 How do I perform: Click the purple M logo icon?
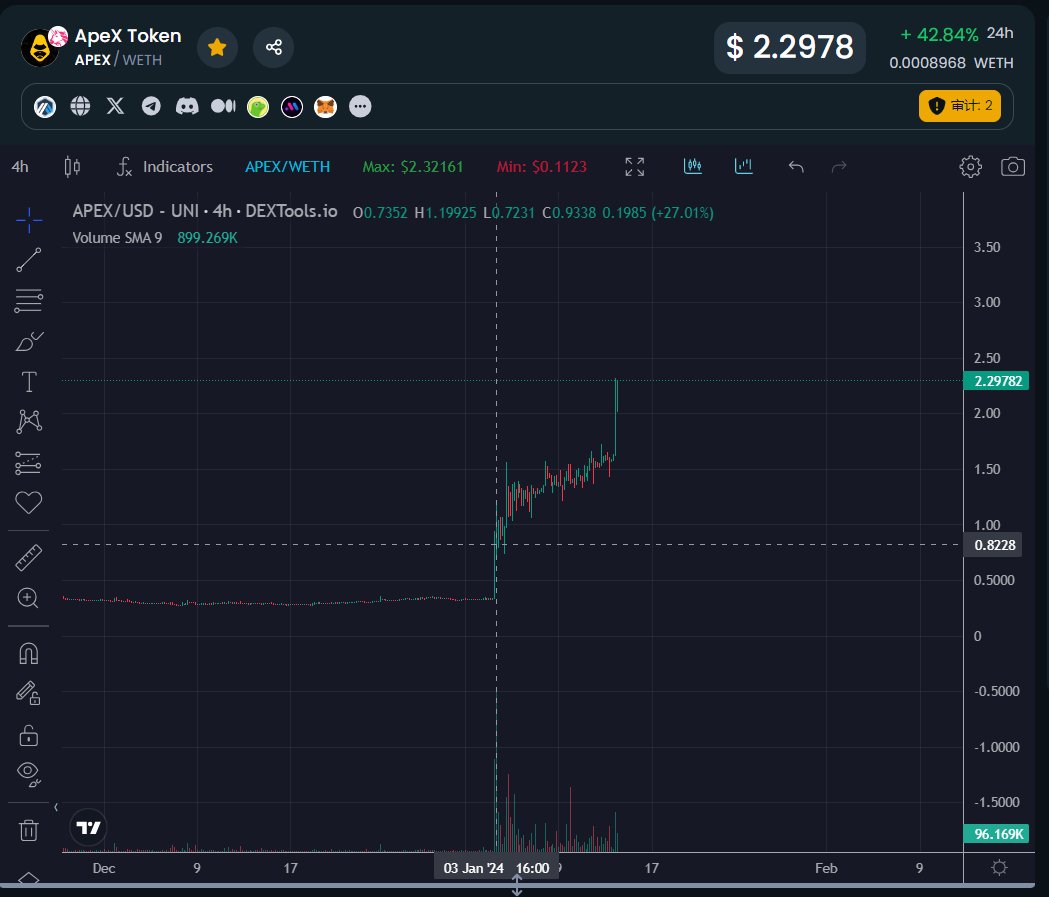(x=292, y=106)
